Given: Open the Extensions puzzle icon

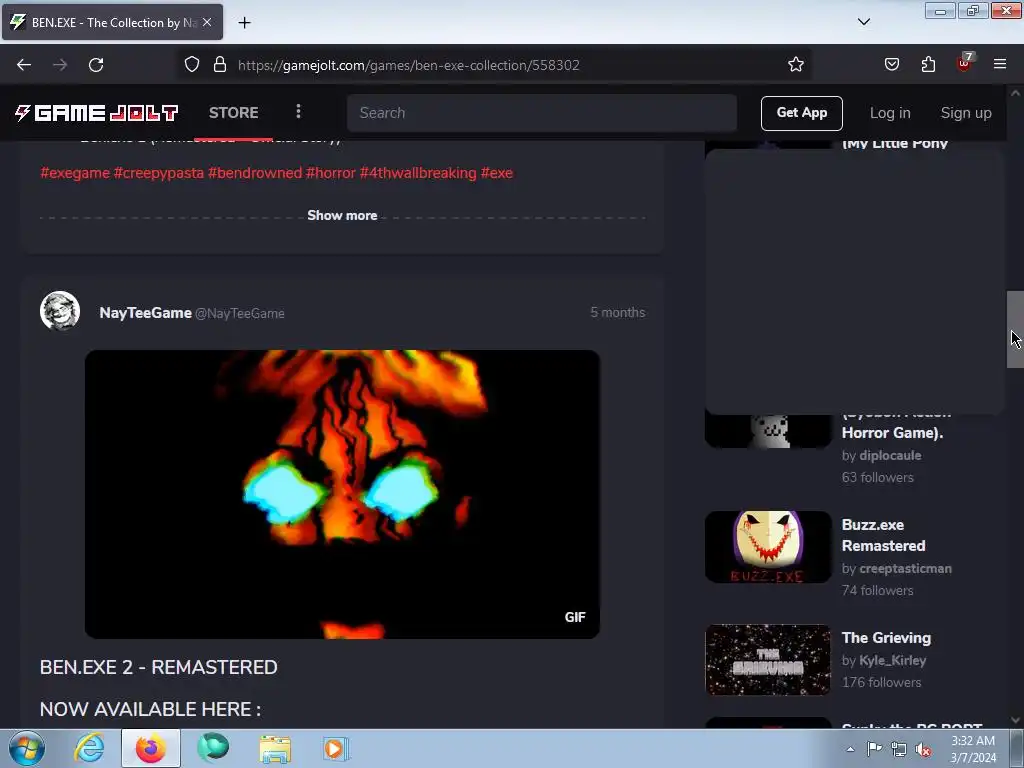Looking at the screenshot, I should click(x=928, y=65).
